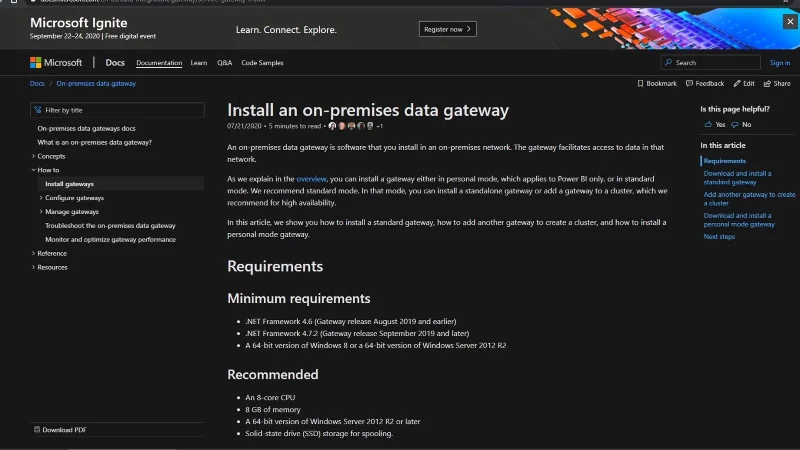Go to Add another gateway to create a cluster
Viewport: 800px width, 450px height.
click(x=749, y=198)
